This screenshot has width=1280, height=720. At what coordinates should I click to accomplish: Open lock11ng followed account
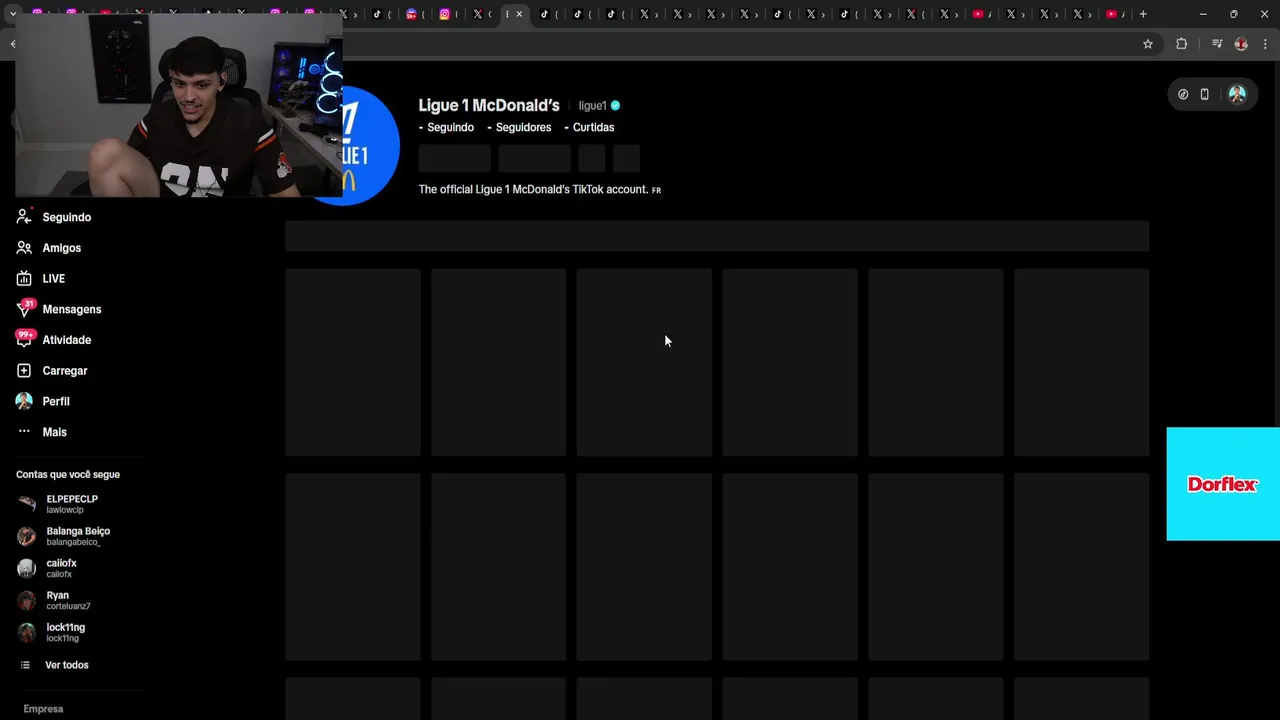pos(65,632)
